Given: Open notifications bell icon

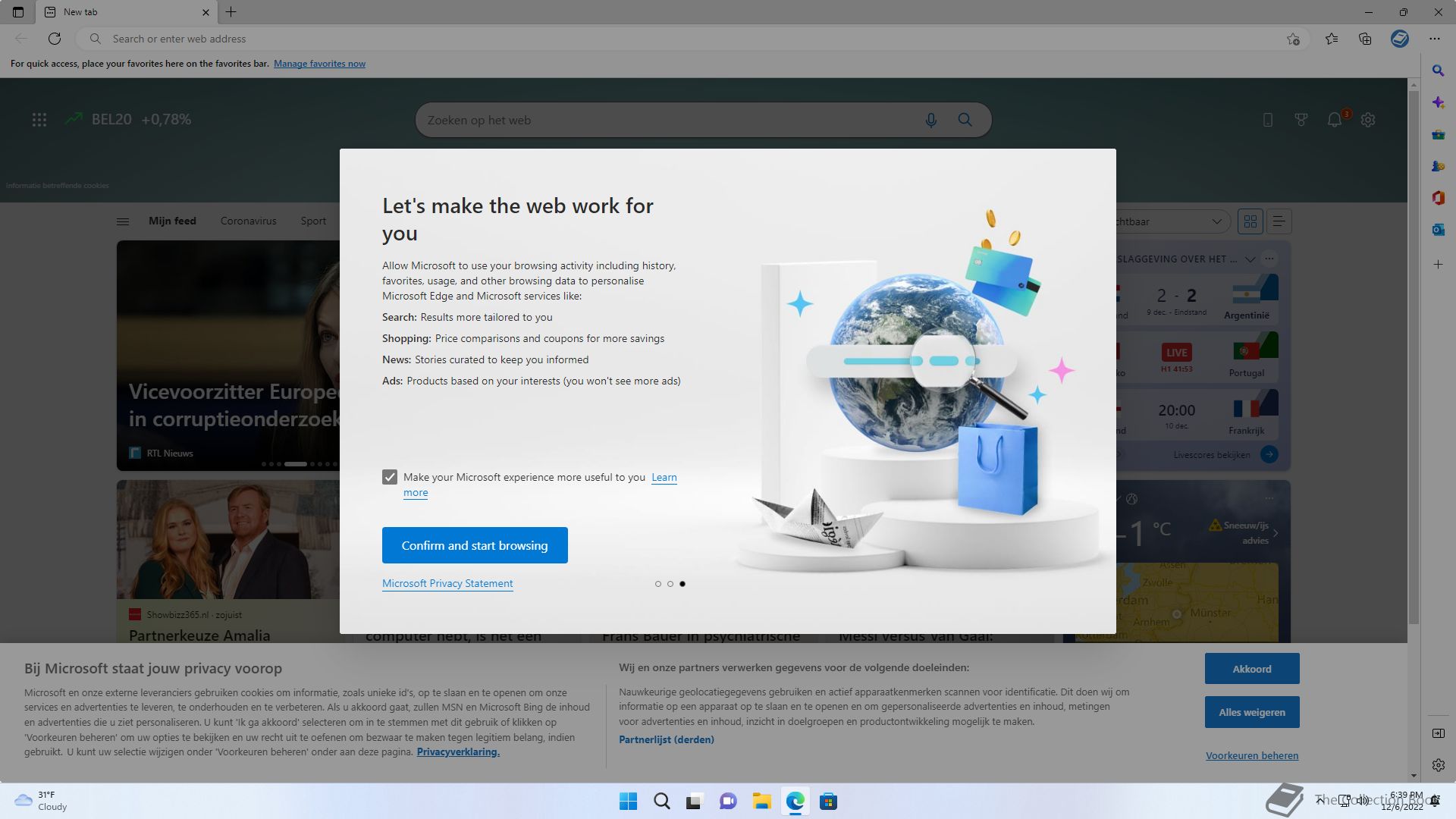Looking at the screenshot, I should point(1335,120).
